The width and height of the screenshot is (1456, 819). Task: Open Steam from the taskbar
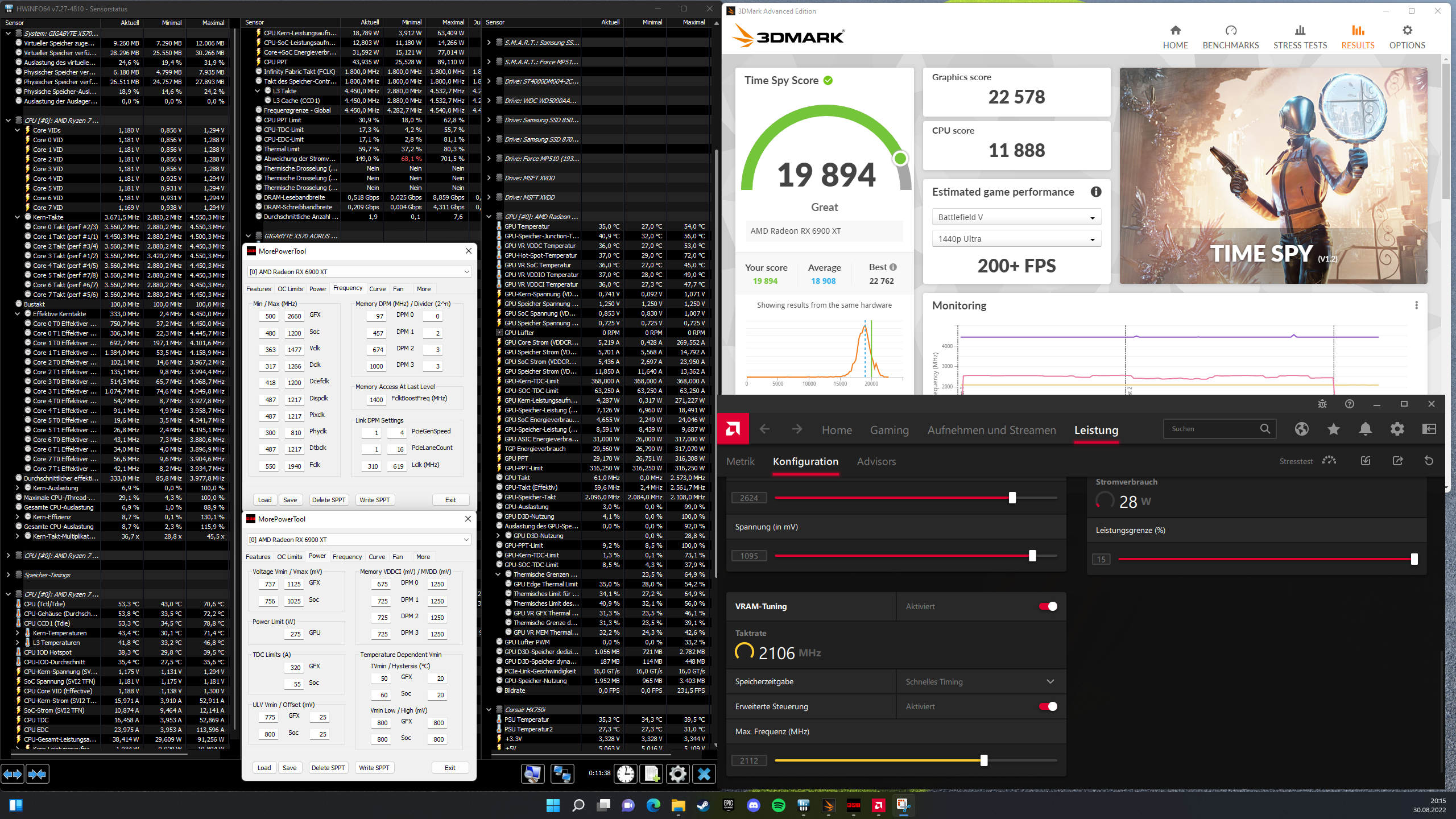(703, 805)
